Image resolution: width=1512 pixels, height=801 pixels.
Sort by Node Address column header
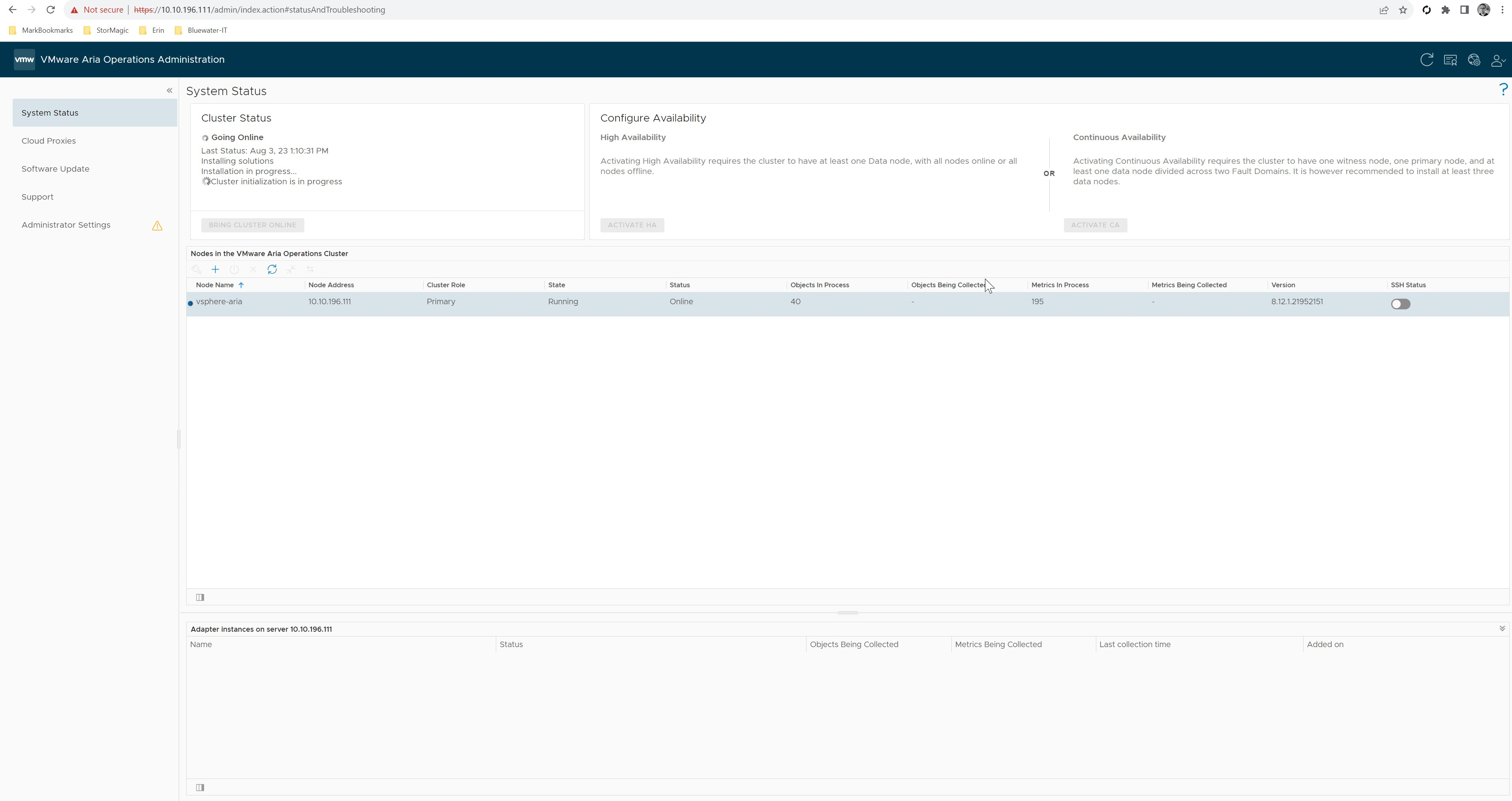click(x=331, y=285)
